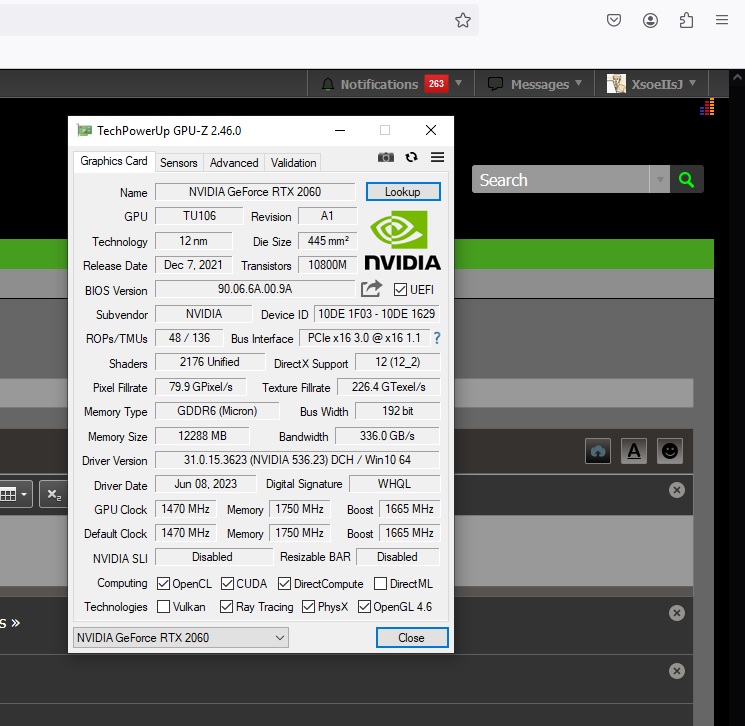Open the GPU-Z hamburger menu
Screen dimensions: 745x726
click(x=438, y=157)
